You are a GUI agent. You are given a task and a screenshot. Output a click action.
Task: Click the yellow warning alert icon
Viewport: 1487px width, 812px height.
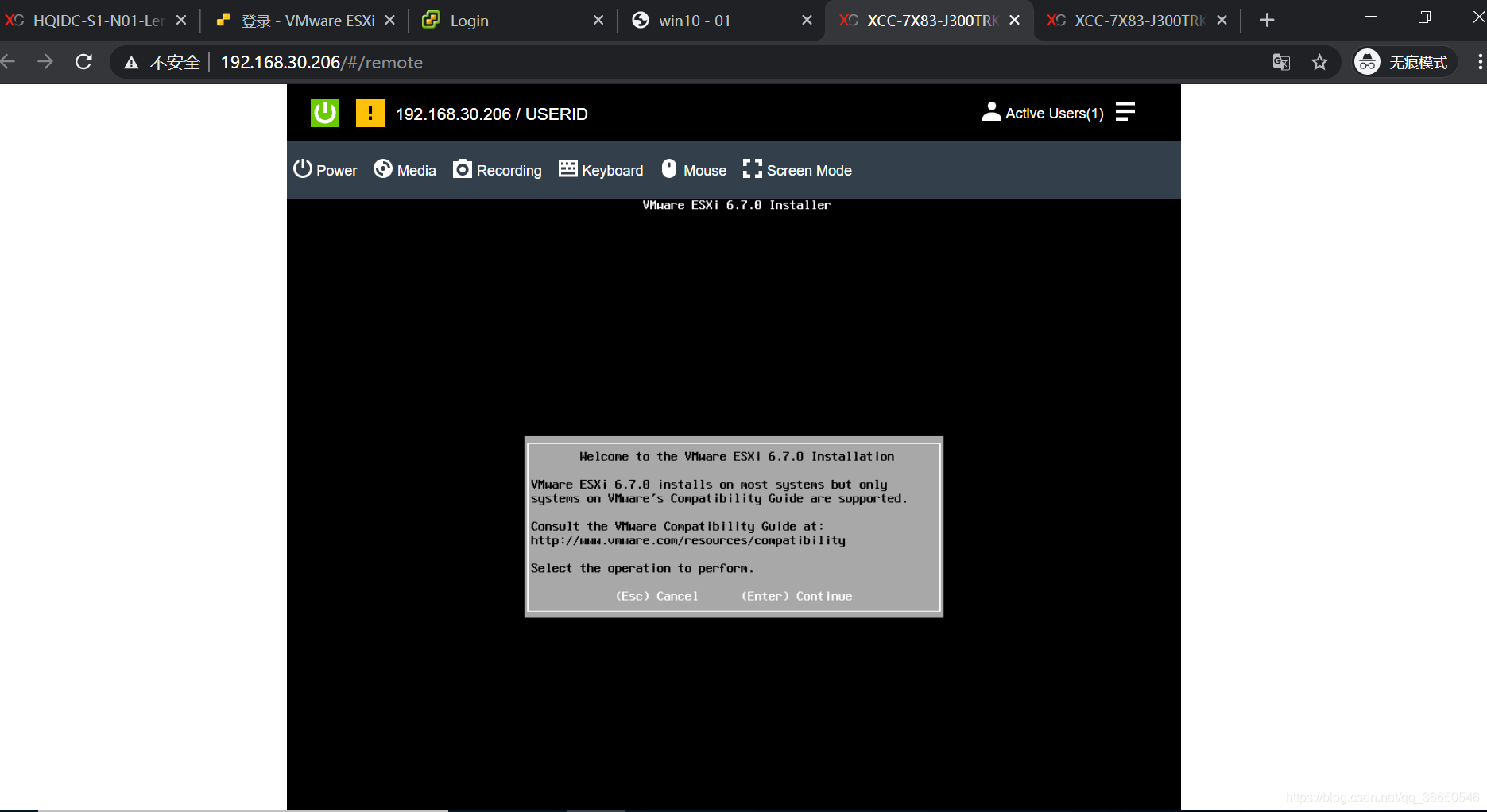370,113
